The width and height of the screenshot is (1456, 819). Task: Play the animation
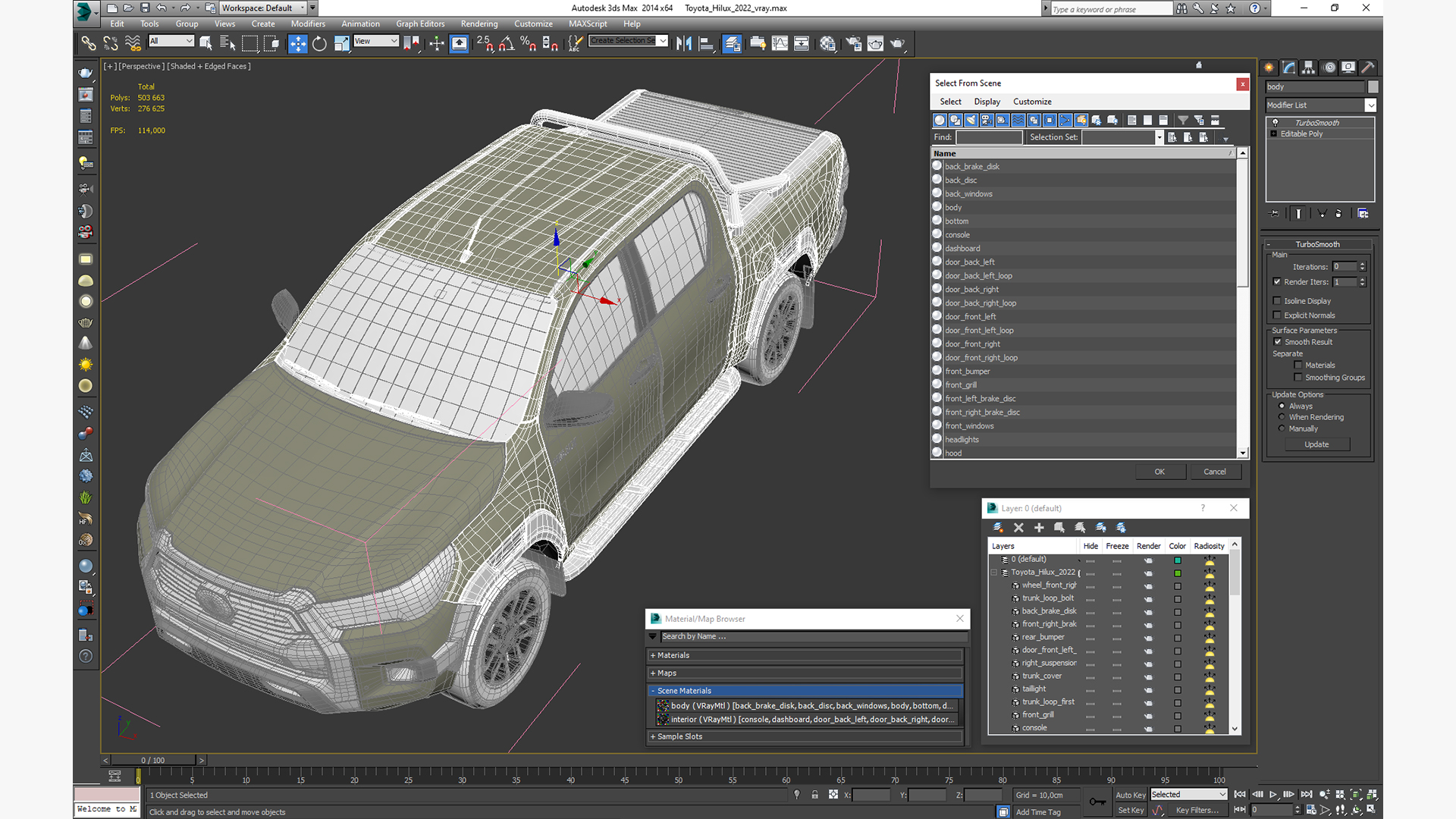pyautogui.click(x=1273, y=794)
